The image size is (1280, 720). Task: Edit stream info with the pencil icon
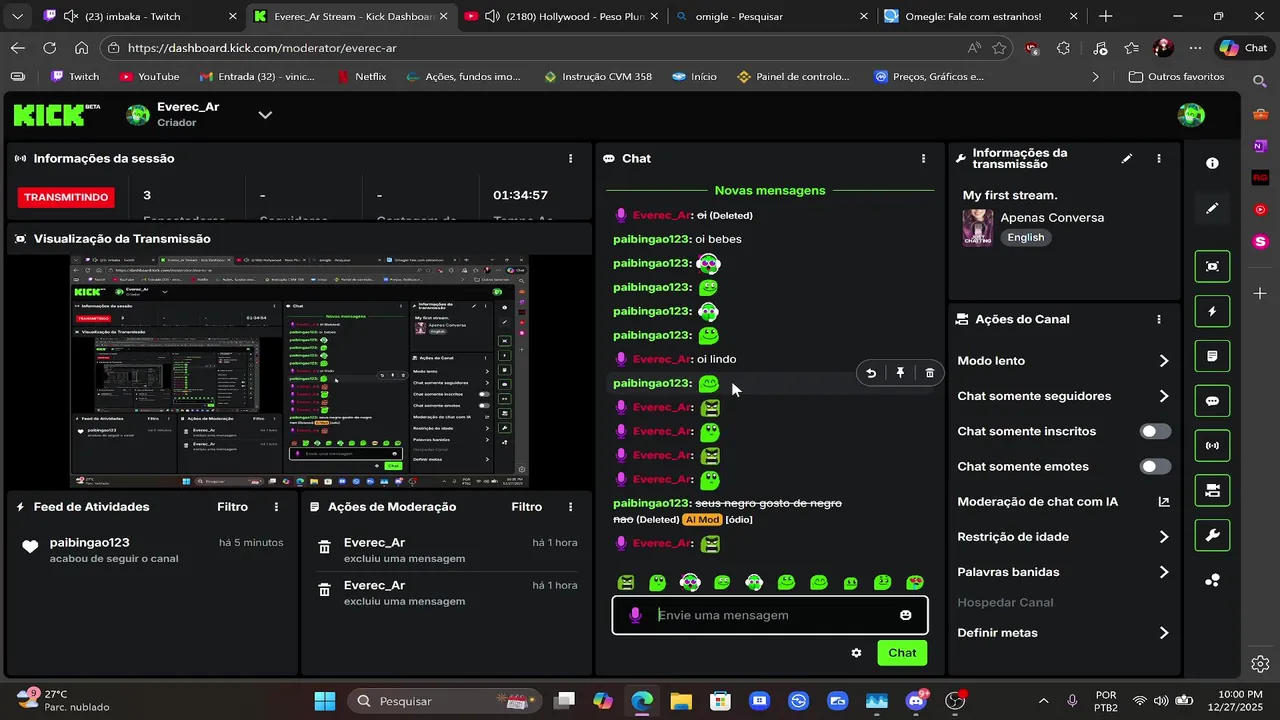click(1127, 158)
